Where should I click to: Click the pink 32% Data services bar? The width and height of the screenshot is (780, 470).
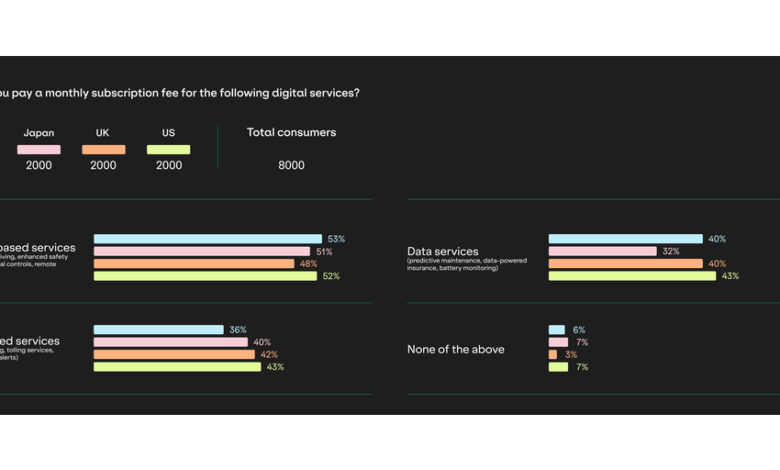point(602,252)
